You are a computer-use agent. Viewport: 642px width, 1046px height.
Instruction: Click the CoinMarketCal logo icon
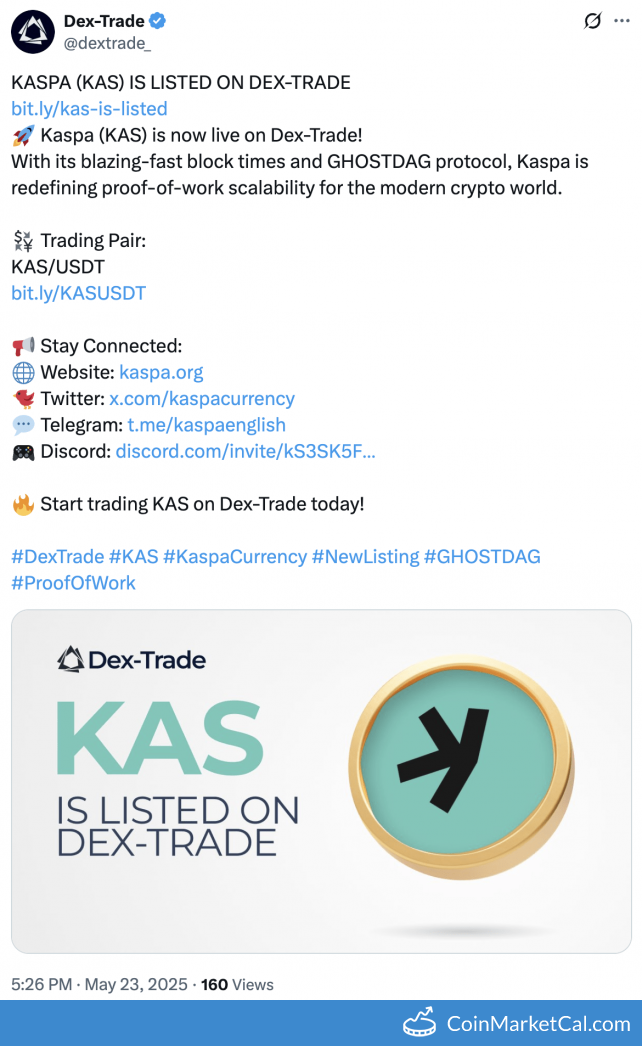point(421,1023)
